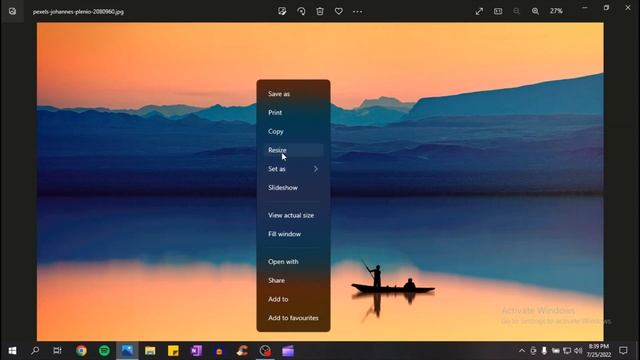The image size is (640, 360).
Task: Open the volume speaker tray icon
Action: click(578, 351)
